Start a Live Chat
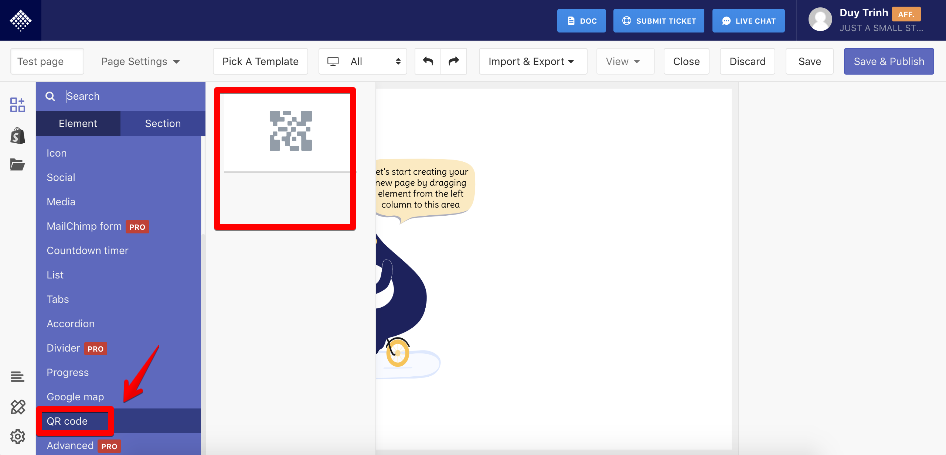 (749, 21)
